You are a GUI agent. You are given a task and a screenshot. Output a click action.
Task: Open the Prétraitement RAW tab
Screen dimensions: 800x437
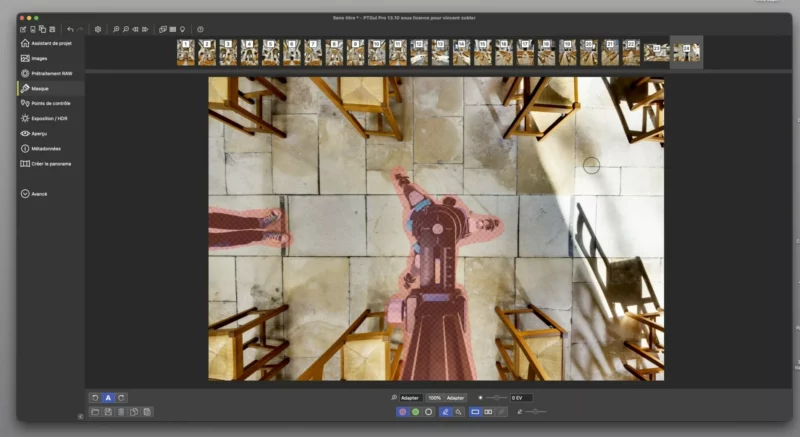coord(51,73)
